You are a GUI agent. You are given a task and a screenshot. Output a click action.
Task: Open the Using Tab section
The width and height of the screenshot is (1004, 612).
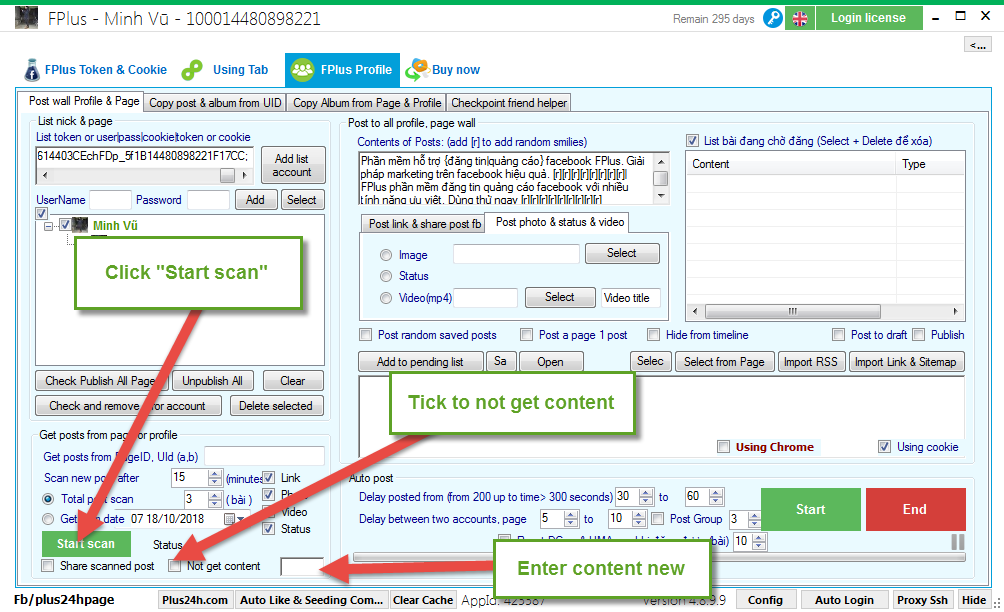click(x=225, y=70)
